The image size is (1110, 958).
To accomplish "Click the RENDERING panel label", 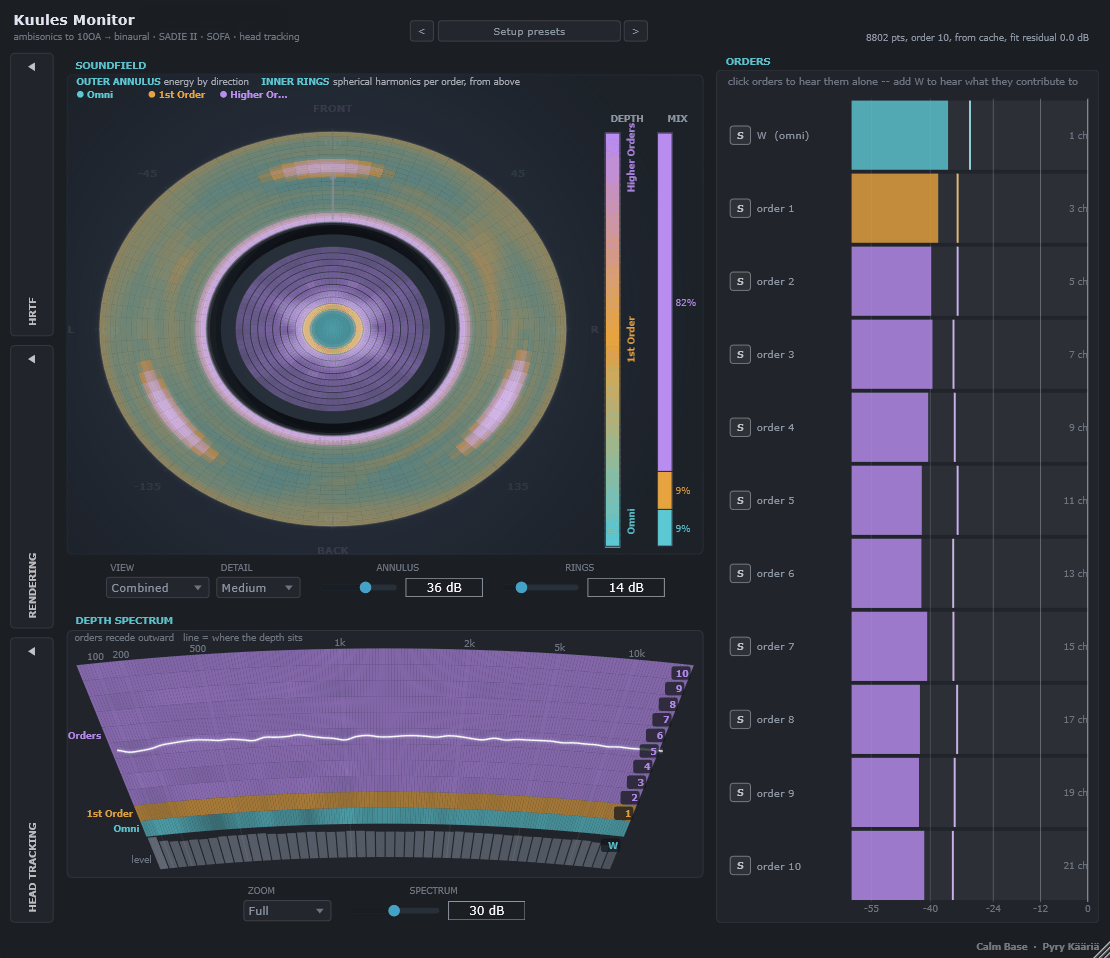I will click(32, 585).
